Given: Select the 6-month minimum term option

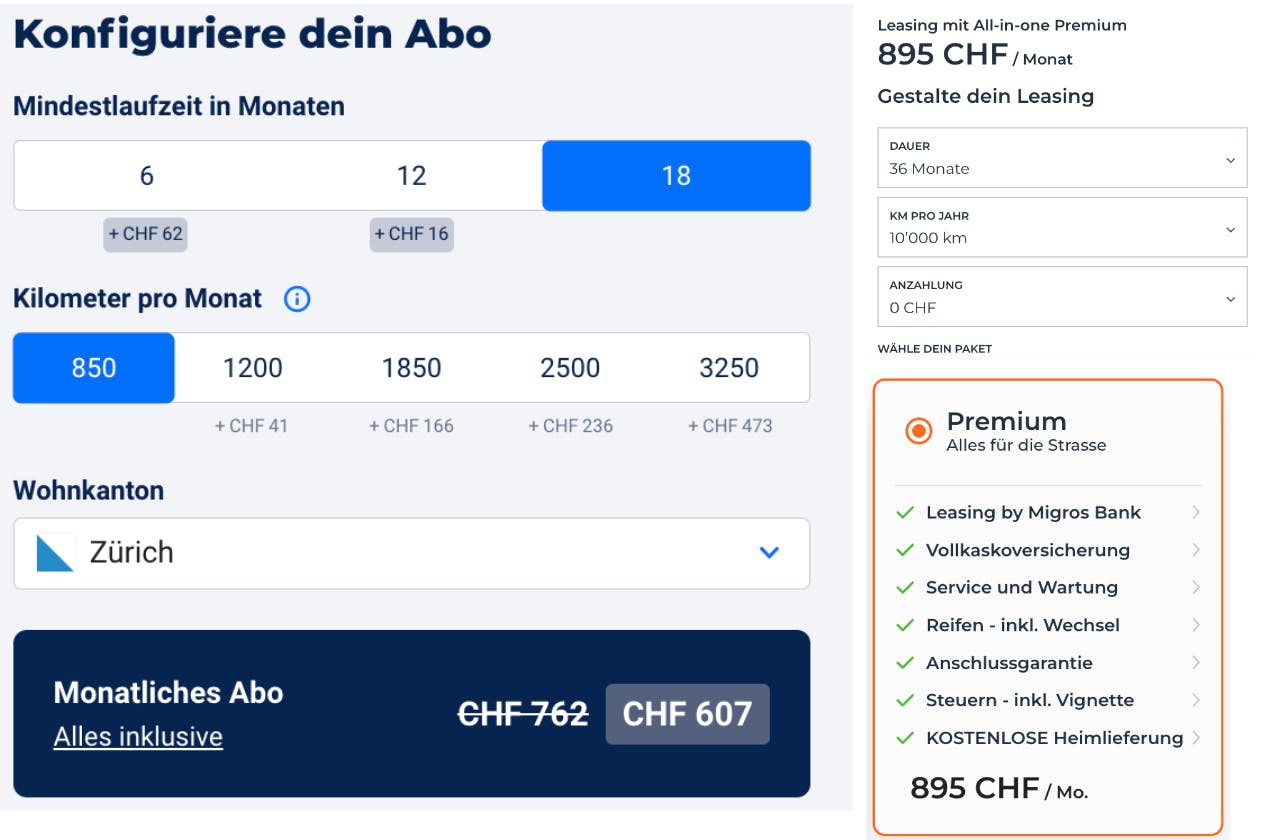Looking at the screenshot, I should 146,175.
